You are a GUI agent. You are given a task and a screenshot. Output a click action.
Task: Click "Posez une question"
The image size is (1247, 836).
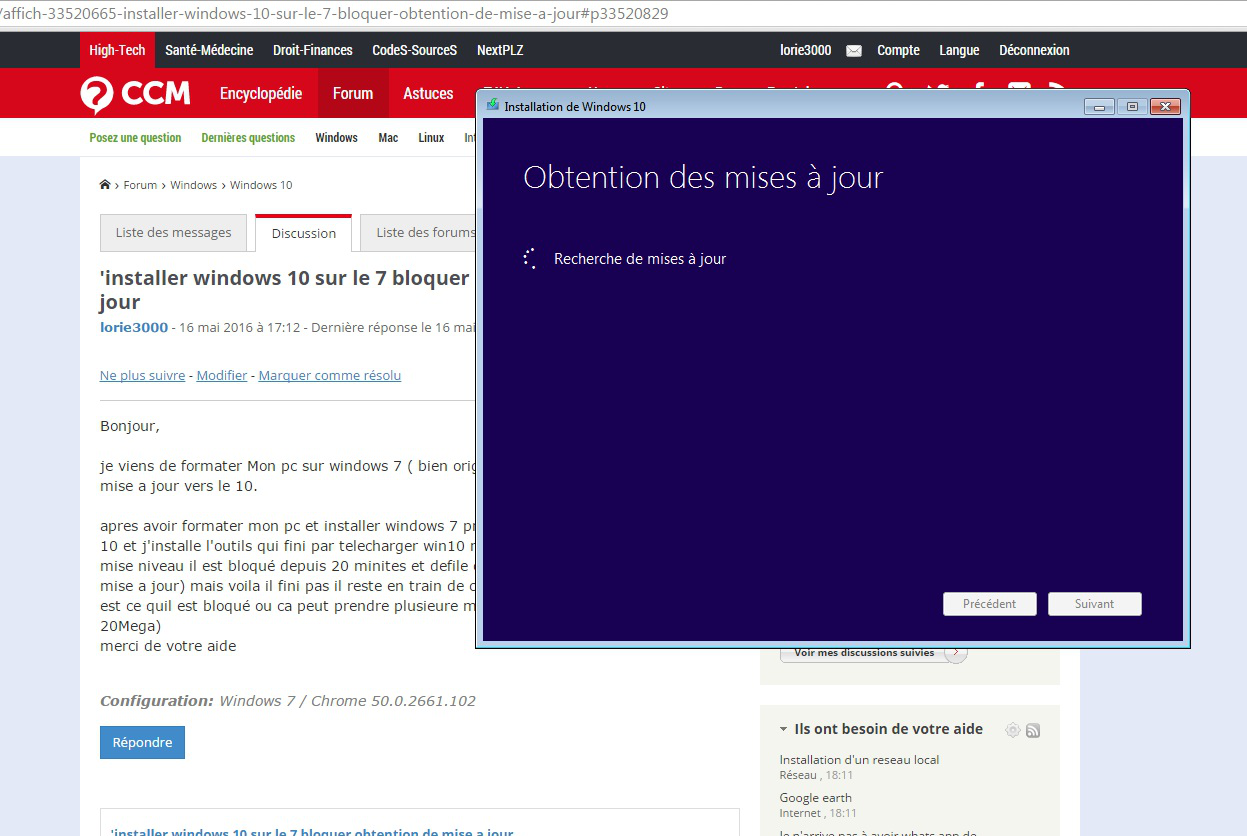136,138
